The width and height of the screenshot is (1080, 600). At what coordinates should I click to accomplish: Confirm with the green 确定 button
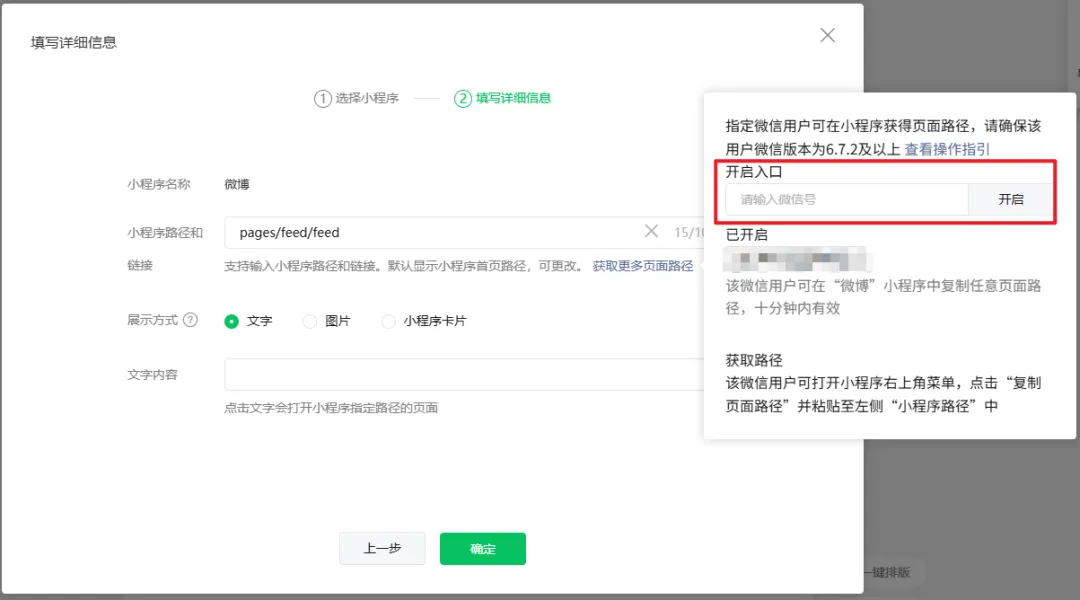point(483,548)
